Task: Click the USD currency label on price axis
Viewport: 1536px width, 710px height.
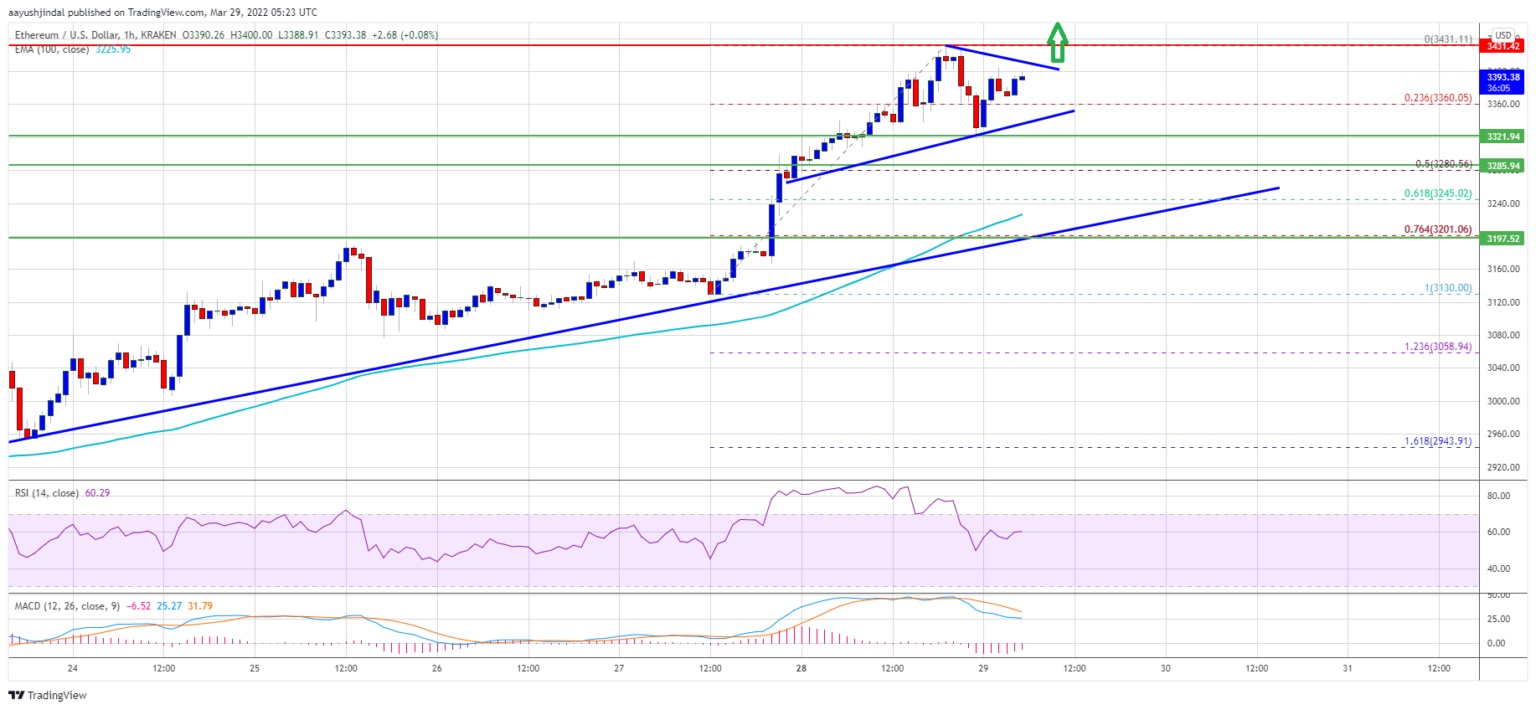Action: tap(1503, 35)
